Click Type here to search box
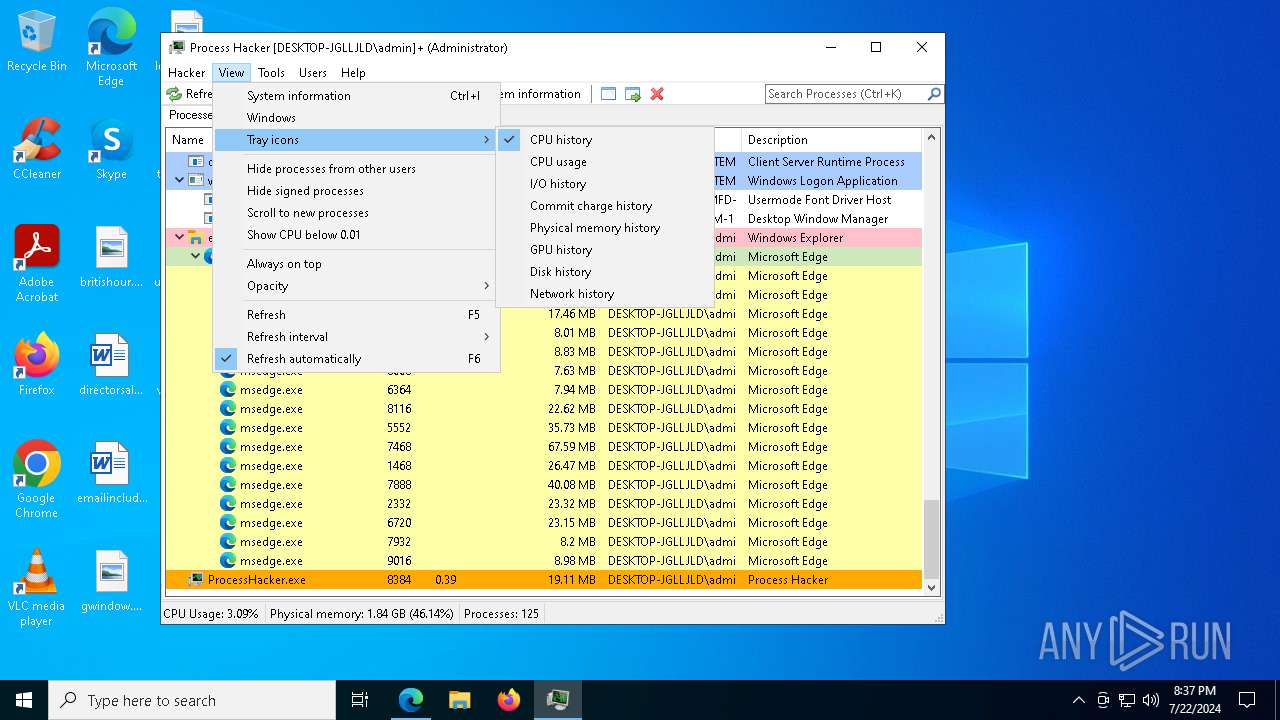Screen dimensions: 1280x720 click(192, 700)
